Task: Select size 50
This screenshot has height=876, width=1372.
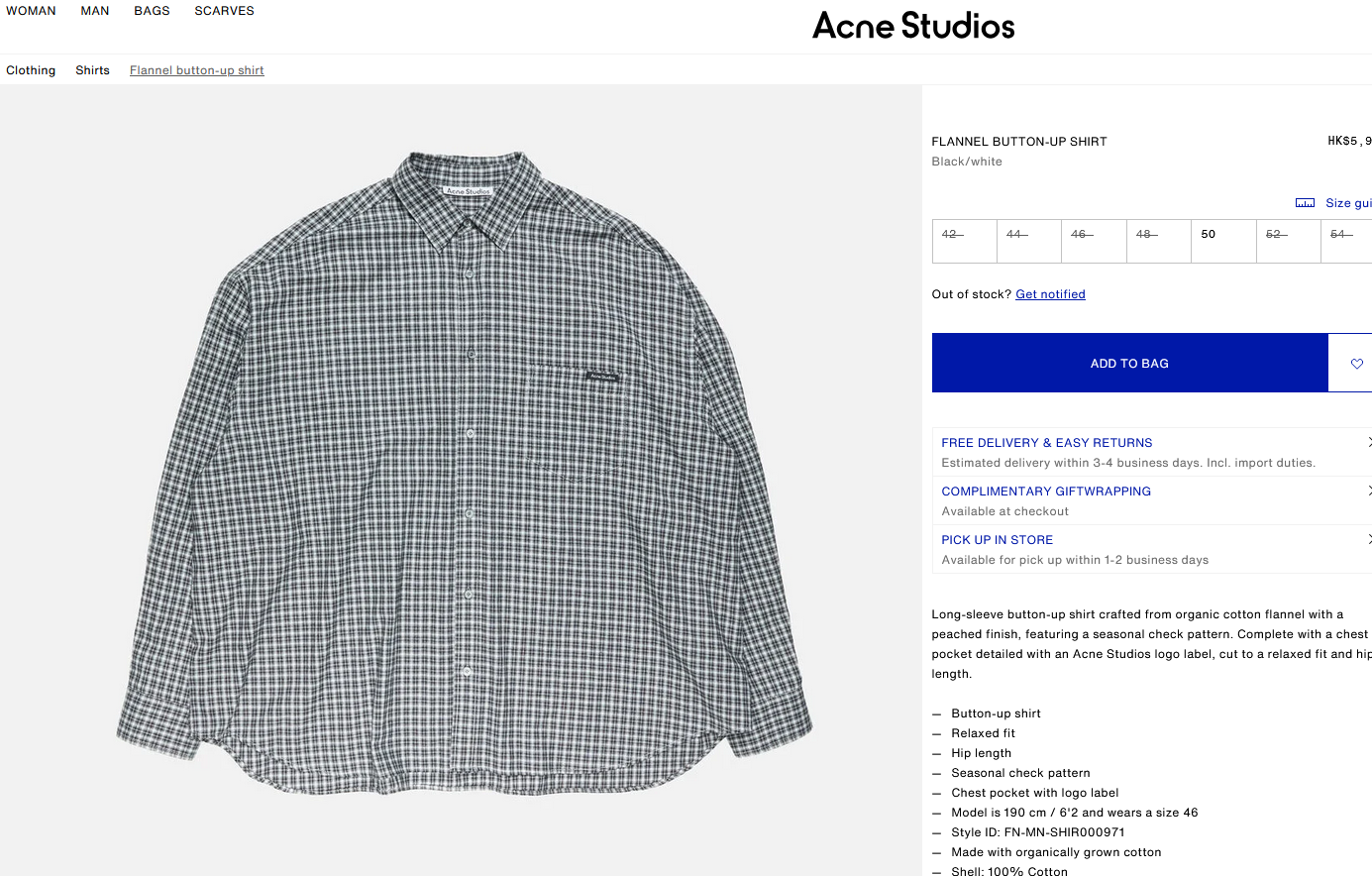Action: tap(1222, 241)
